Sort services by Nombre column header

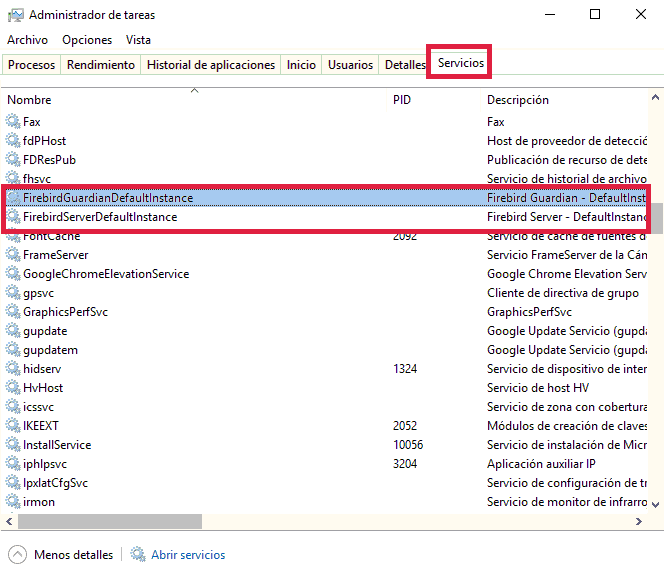click(x=29, y=100)
